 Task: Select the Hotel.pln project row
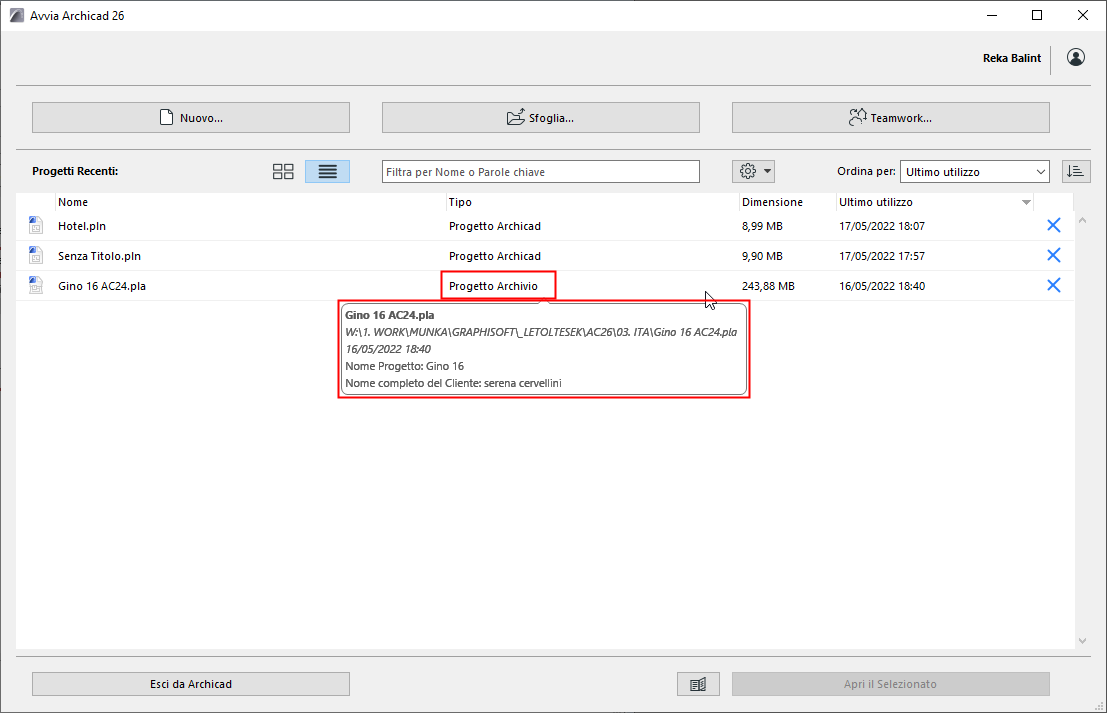545,226
